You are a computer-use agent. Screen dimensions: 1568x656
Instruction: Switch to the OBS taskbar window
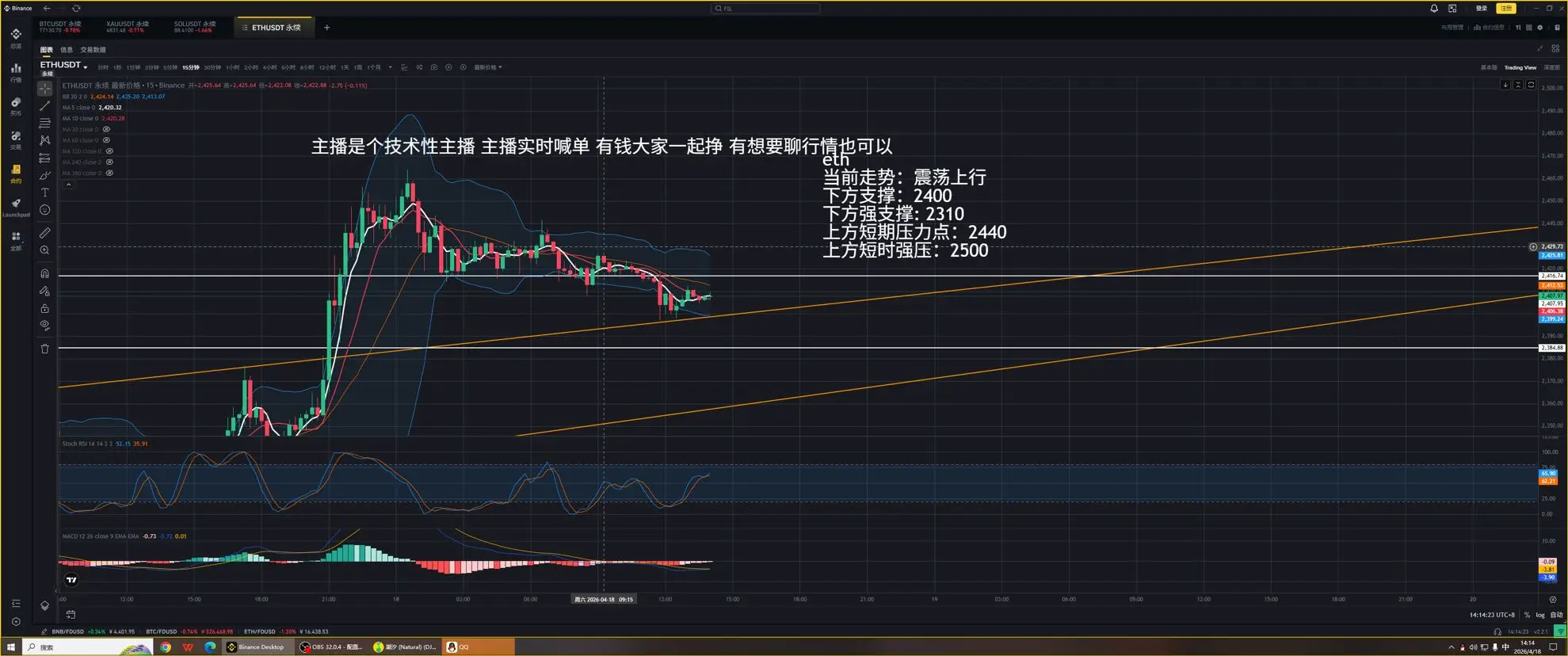point(331,647)
